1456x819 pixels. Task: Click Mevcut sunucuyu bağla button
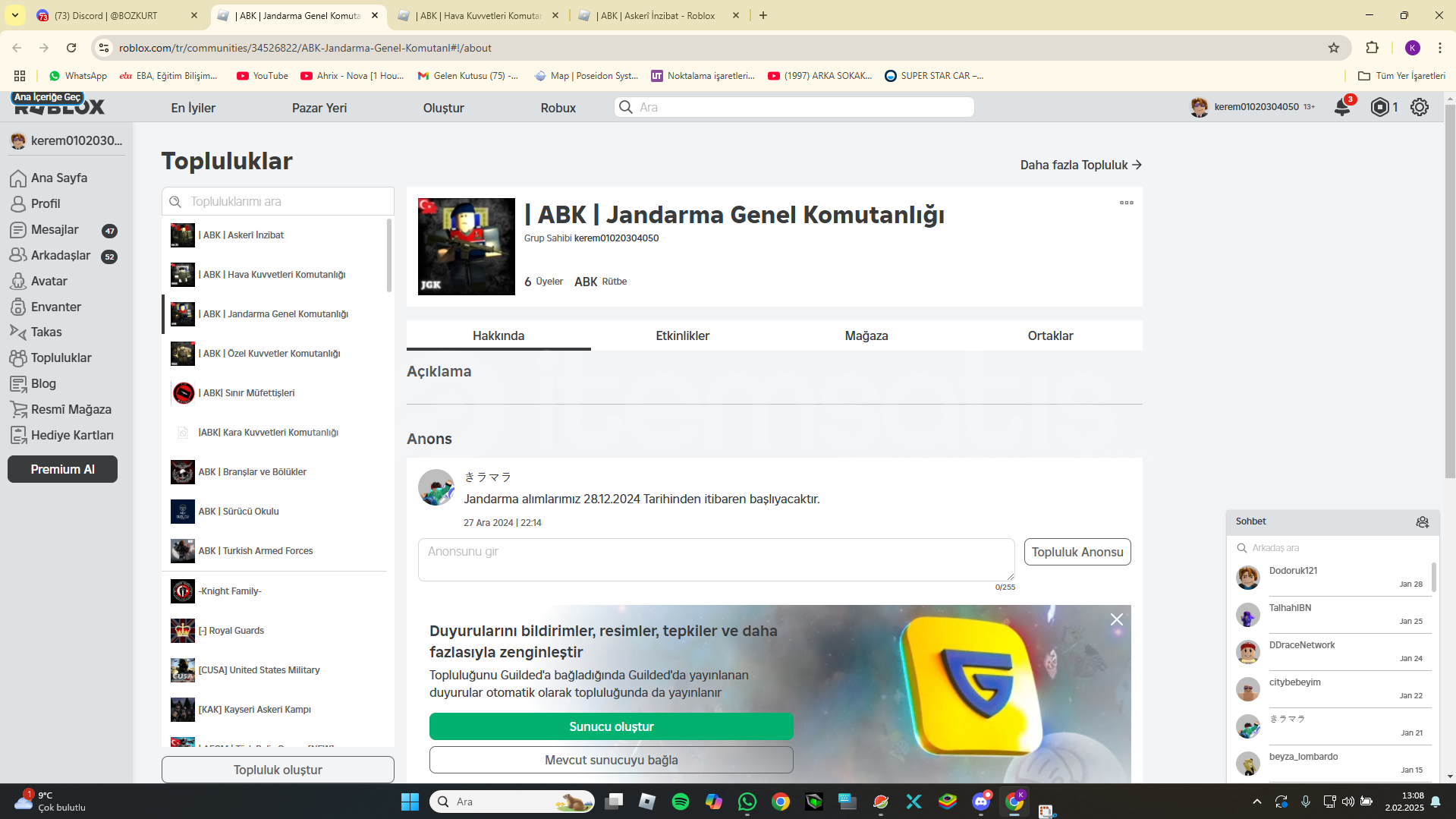coord(611,760)
